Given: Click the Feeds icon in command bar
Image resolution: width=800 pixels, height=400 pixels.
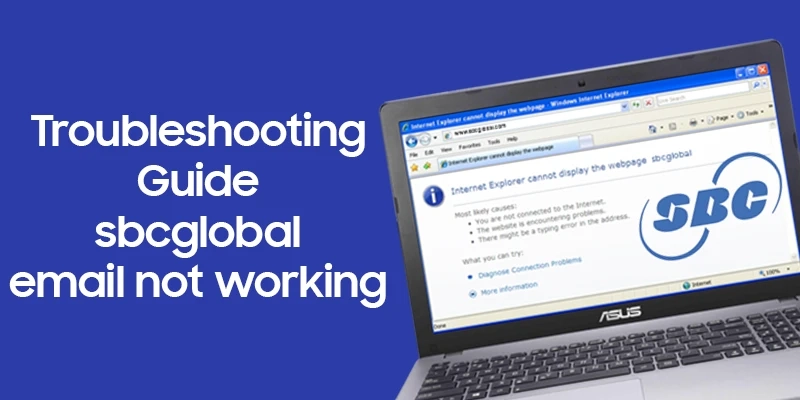Looking at the screenshot, I should [672, 126].
